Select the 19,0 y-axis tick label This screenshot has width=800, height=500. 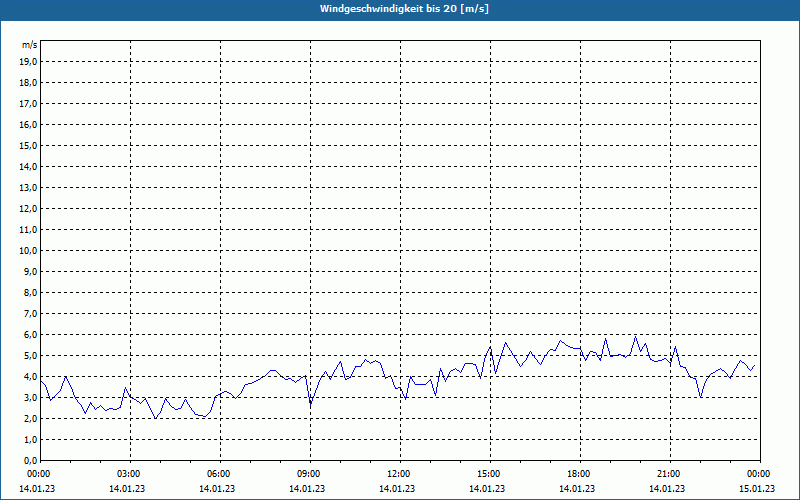29,61
